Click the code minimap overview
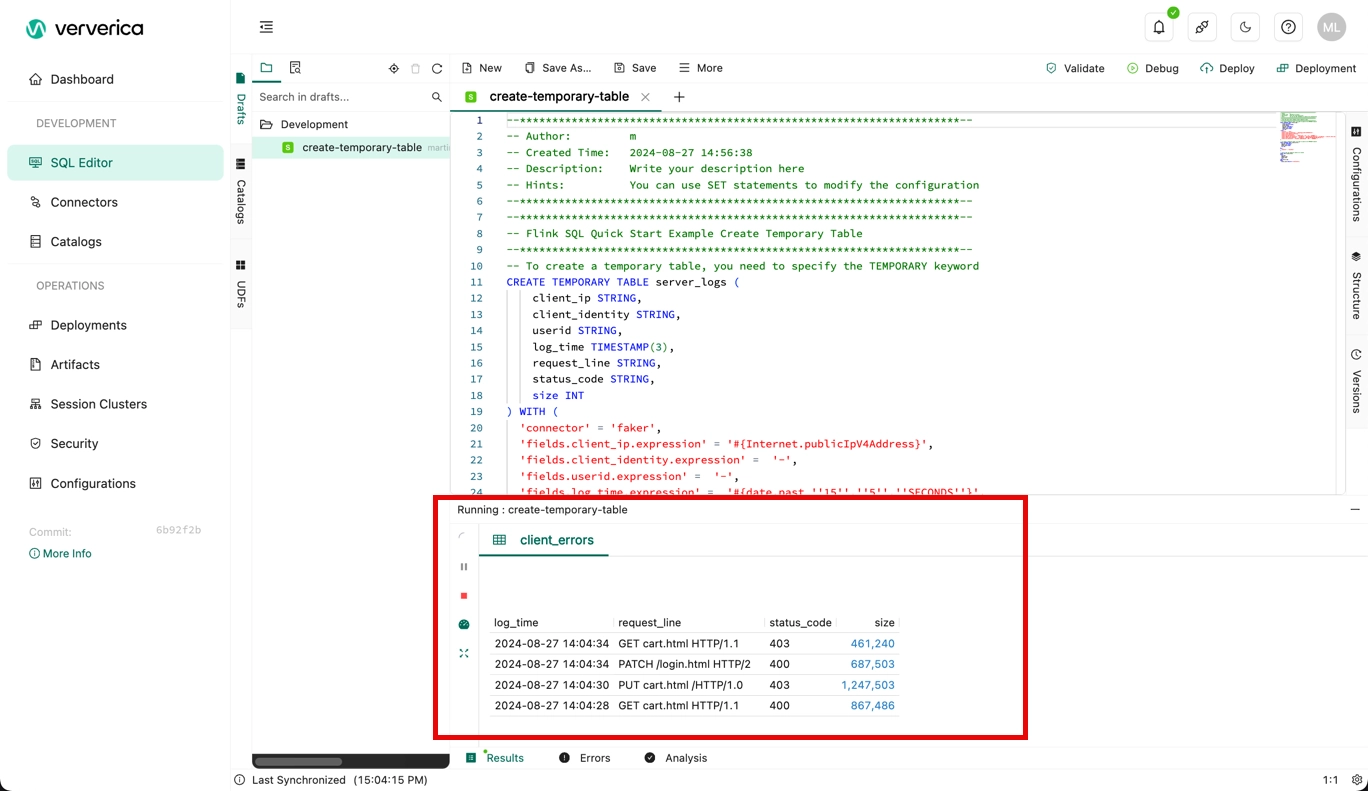The height and width of the screenshot is (791, 1368). pyautogui.click(x=1308, y=138)
